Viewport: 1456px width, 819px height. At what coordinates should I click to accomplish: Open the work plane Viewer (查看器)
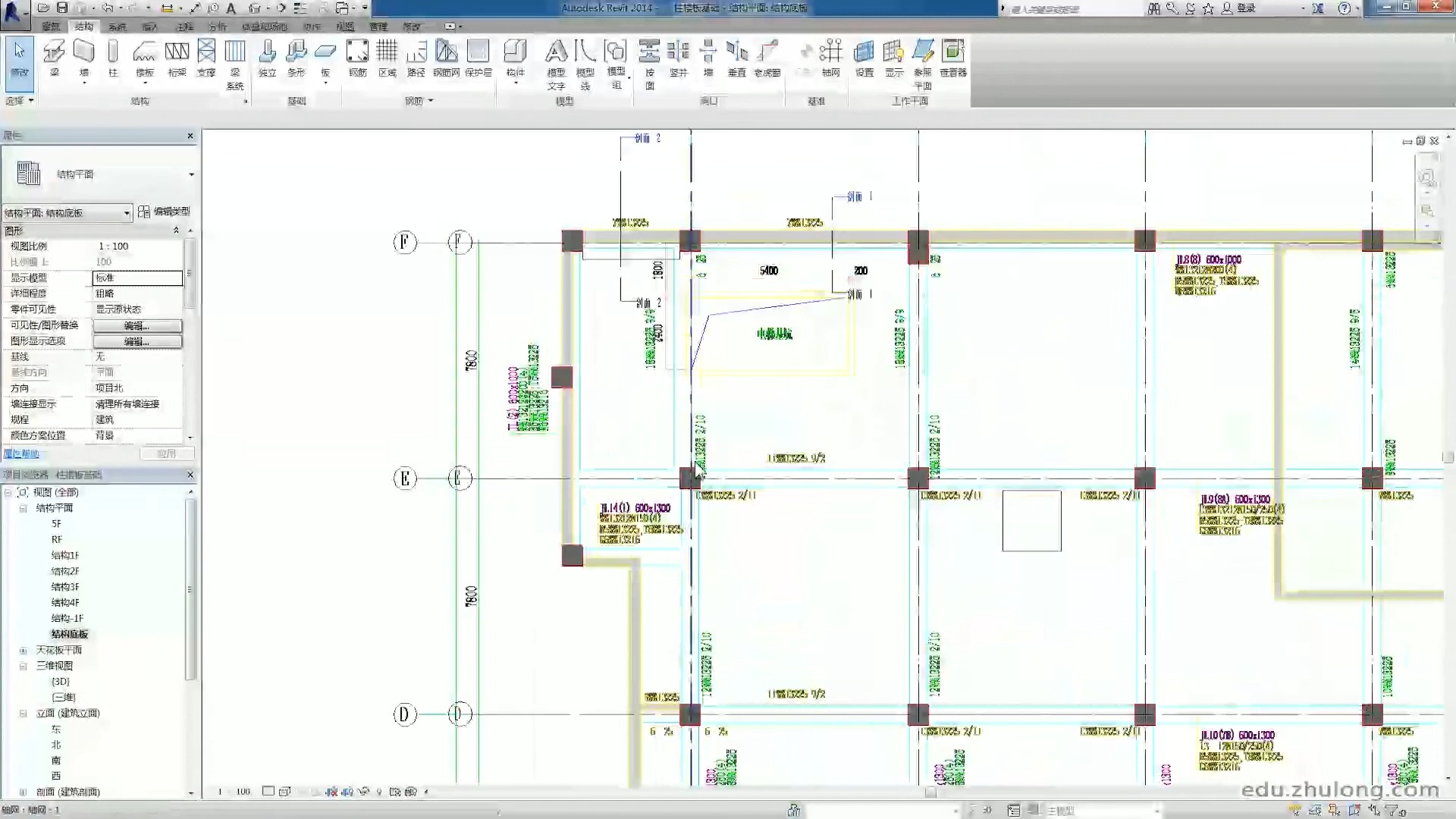click(x=953, y=58)
